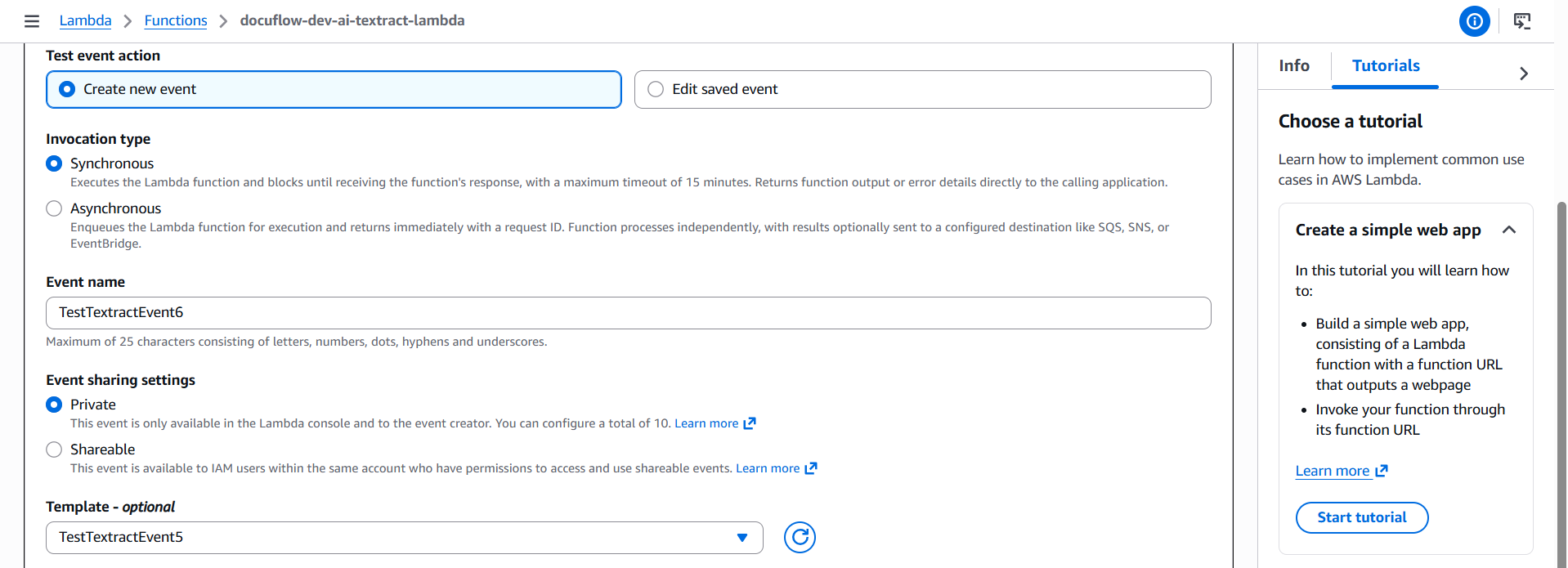The image size is (1568, 568).
Task: Refresh the template list
Action: tap(800, 537)
